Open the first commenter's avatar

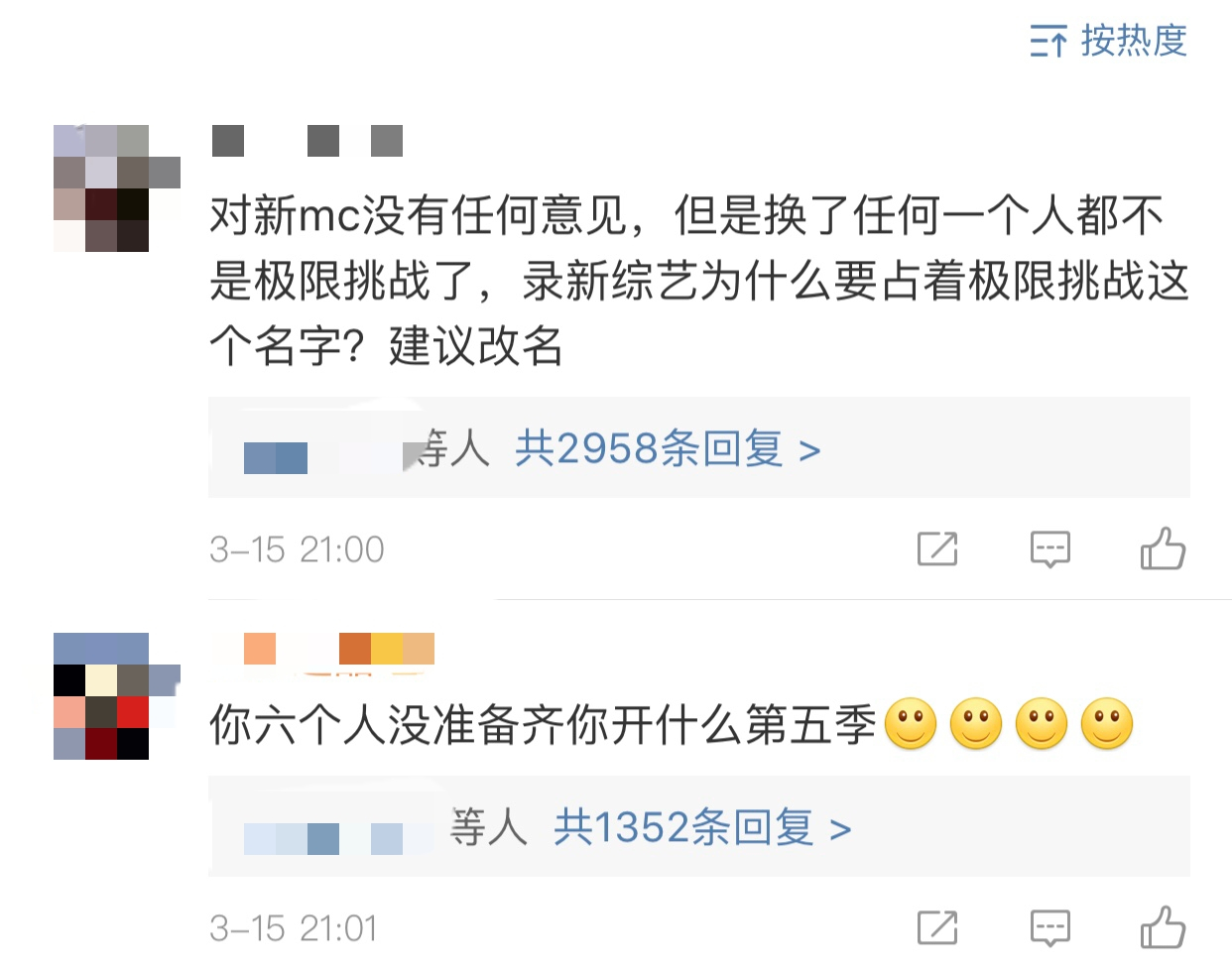click(x=117, y=187)
